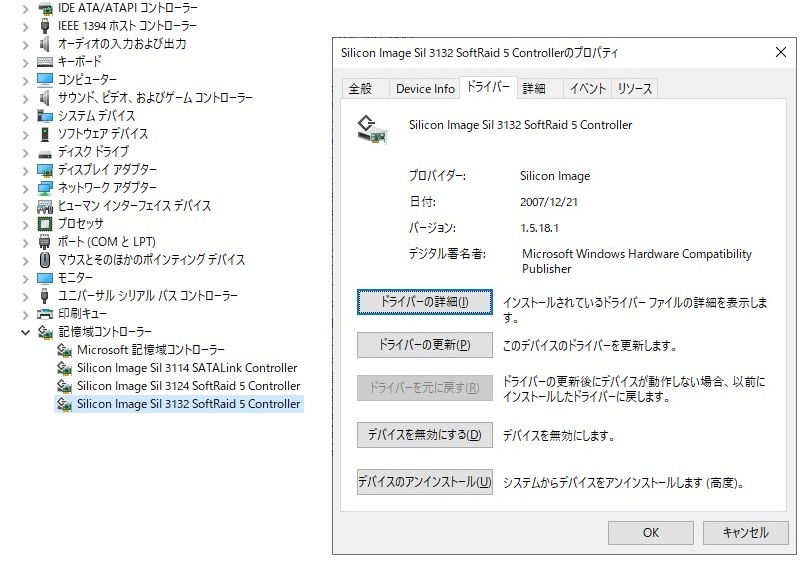Image resolution: width=804 pixels, height=561 pixels.
Task: Expand the IDE ATA/ATAPI コントローラー node
Action: coord(25,9)
